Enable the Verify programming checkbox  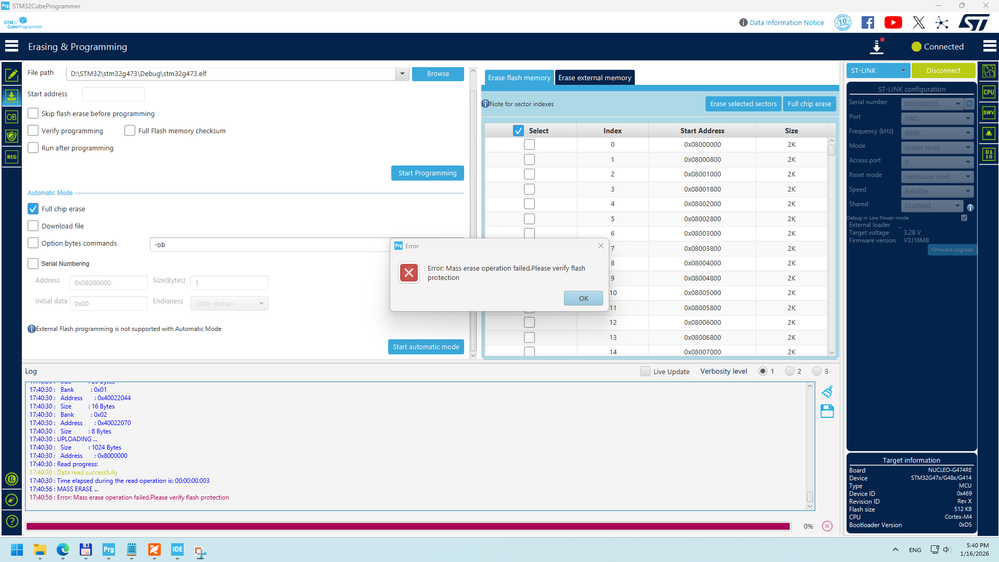(x=33, y=131)
